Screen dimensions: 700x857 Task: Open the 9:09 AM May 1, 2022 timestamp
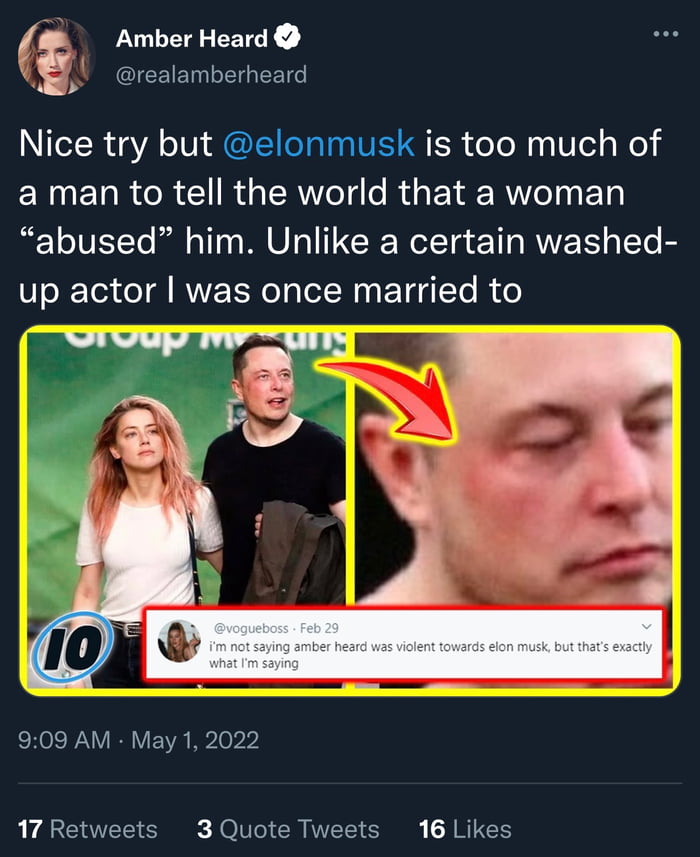click(139, 741)
